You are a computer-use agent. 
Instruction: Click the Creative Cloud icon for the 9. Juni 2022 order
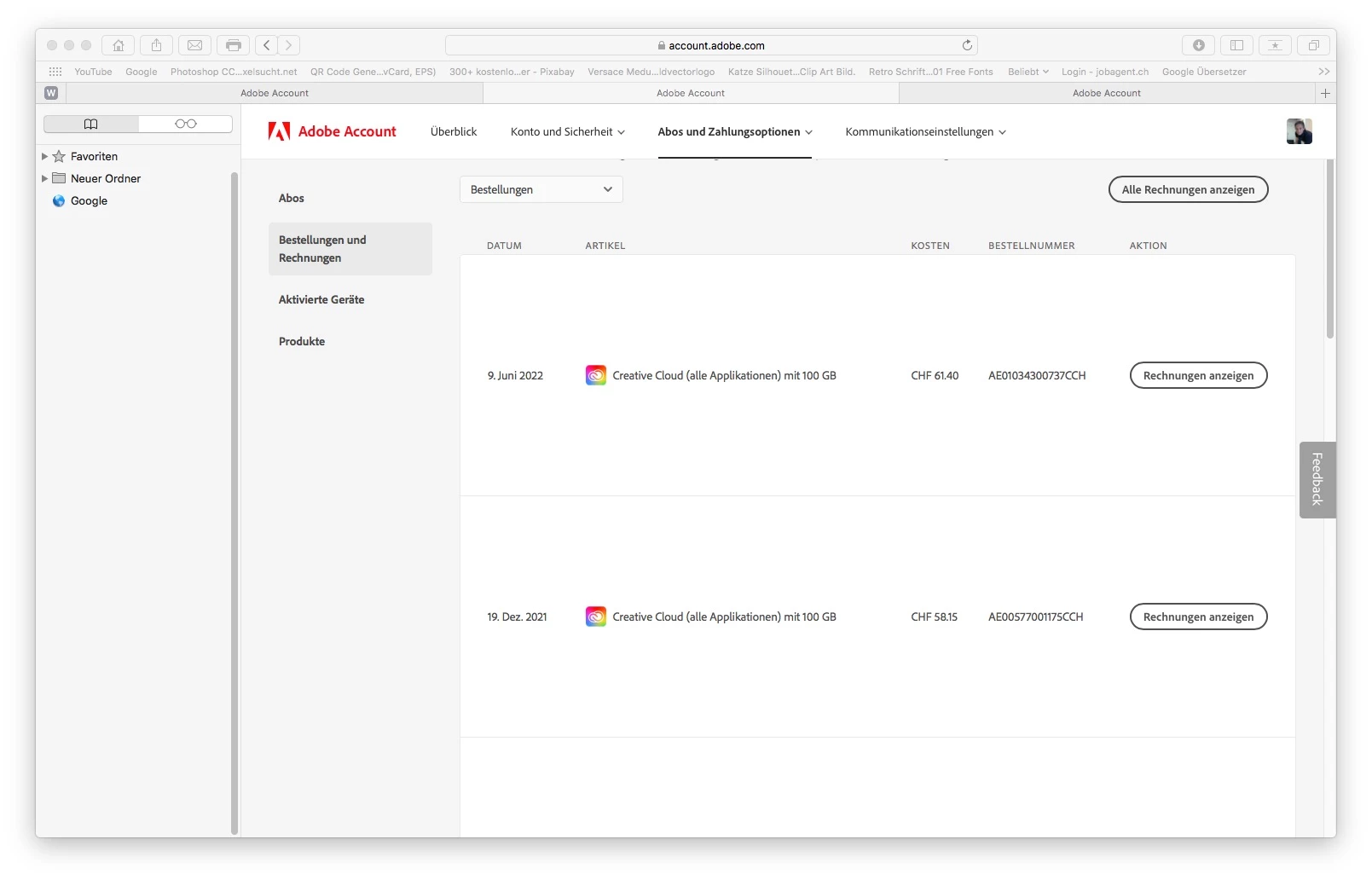[x=596, y=375]
